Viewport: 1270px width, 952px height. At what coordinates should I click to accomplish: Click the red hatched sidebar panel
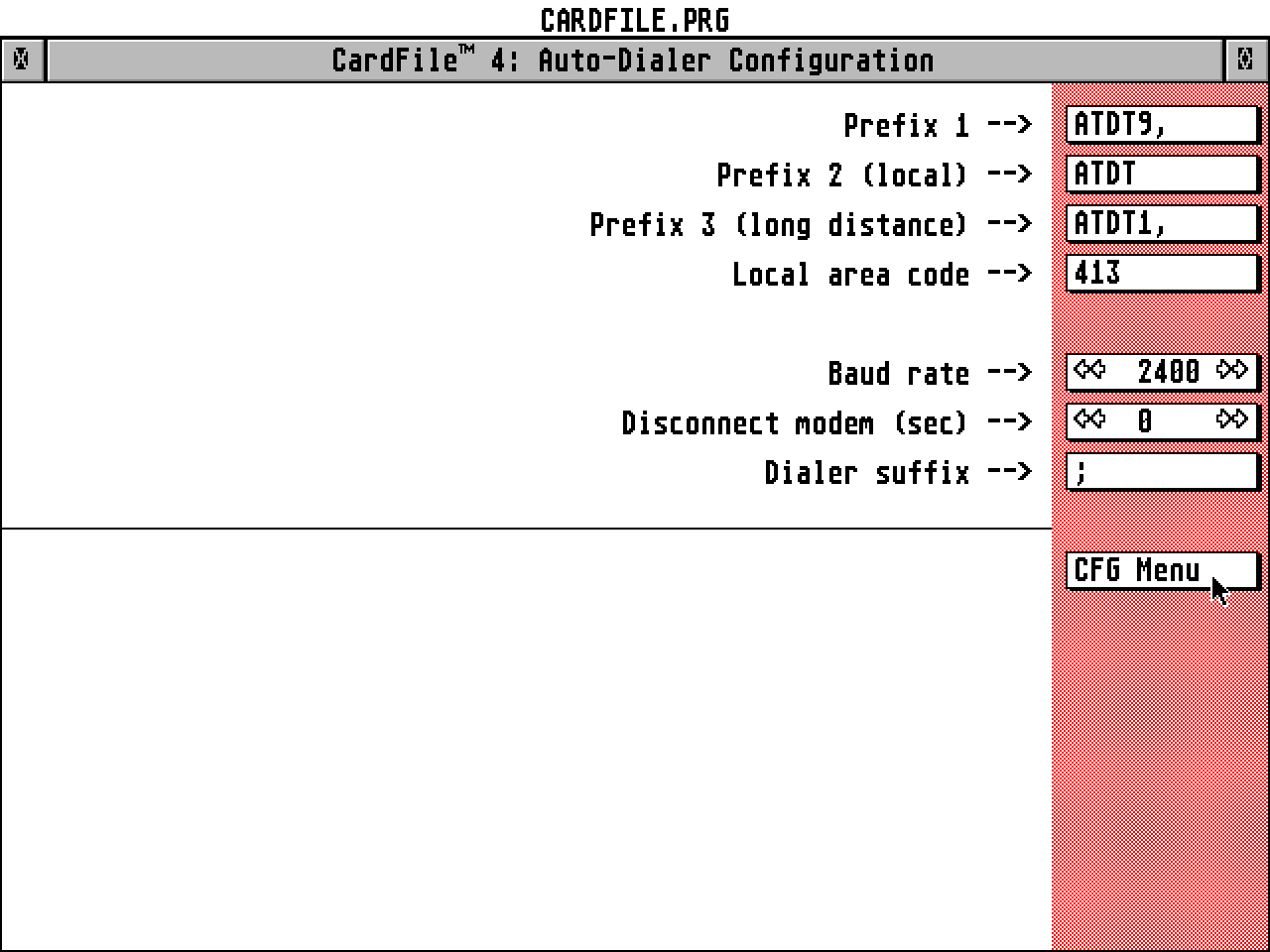point(1156,744)
